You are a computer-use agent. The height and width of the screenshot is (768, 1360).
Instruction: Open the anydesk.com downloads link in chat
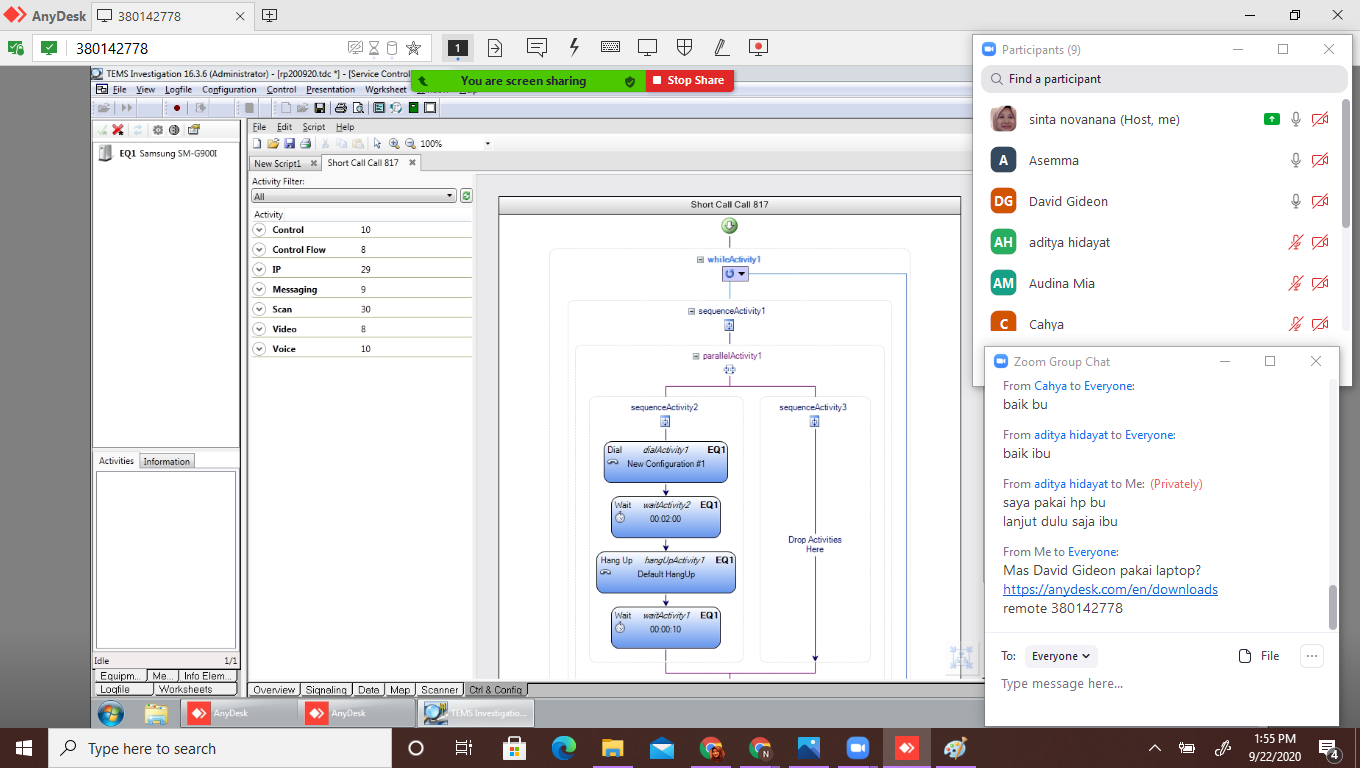[x=1110, y=589]
